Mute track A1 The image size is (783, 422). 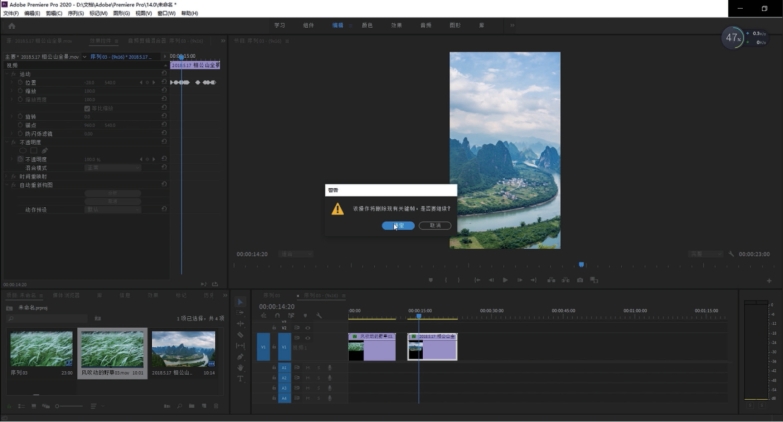click(x=308, y=368)
